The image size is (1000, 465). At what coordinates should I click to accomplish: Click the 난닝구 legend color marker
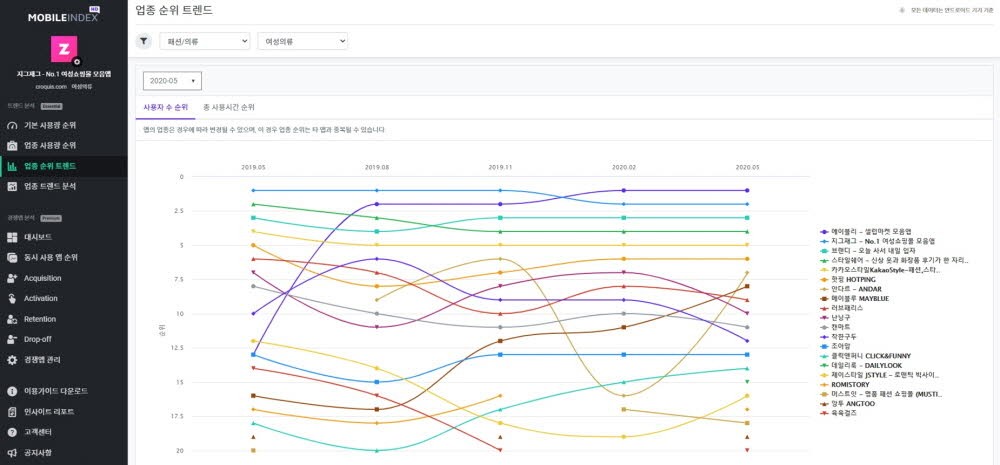[x=824, y=318]
